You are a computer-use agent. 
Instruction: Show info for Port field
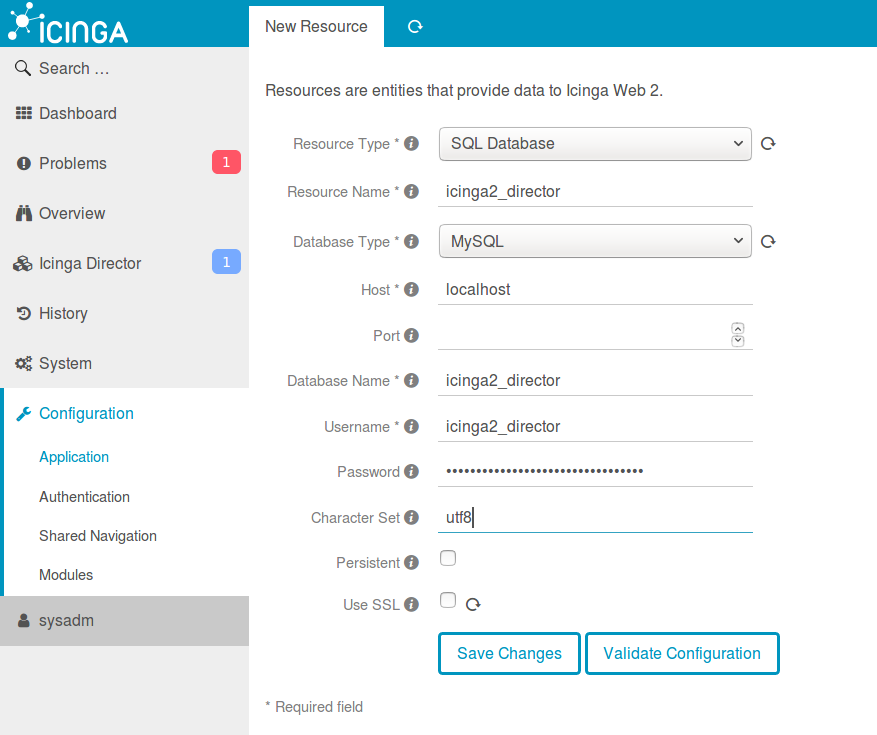412,335
